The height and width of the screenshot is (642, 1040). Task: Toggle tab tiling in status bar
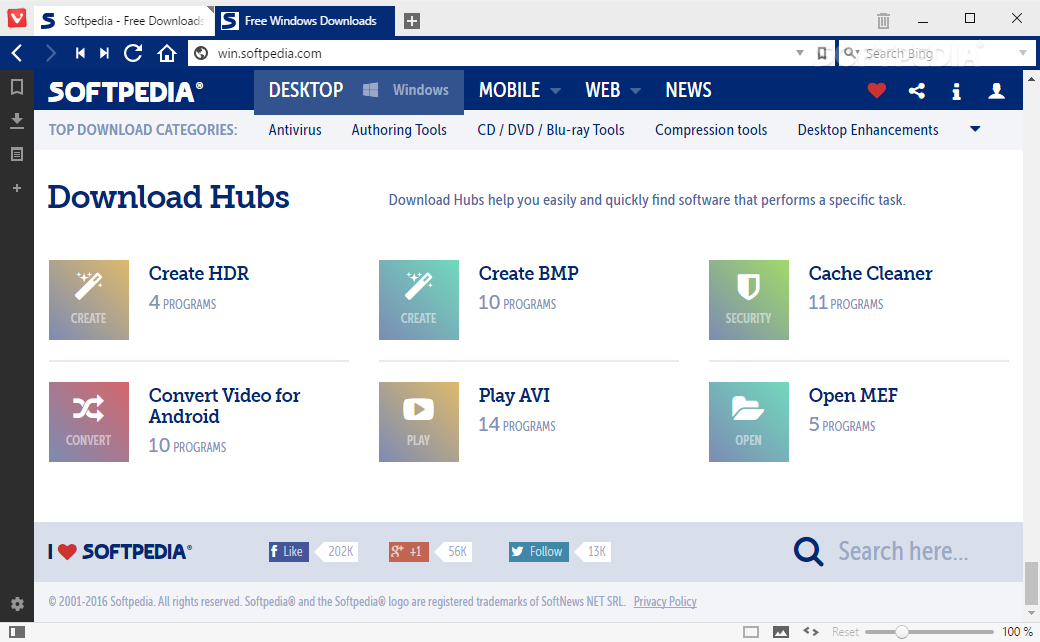coord(751,632)
